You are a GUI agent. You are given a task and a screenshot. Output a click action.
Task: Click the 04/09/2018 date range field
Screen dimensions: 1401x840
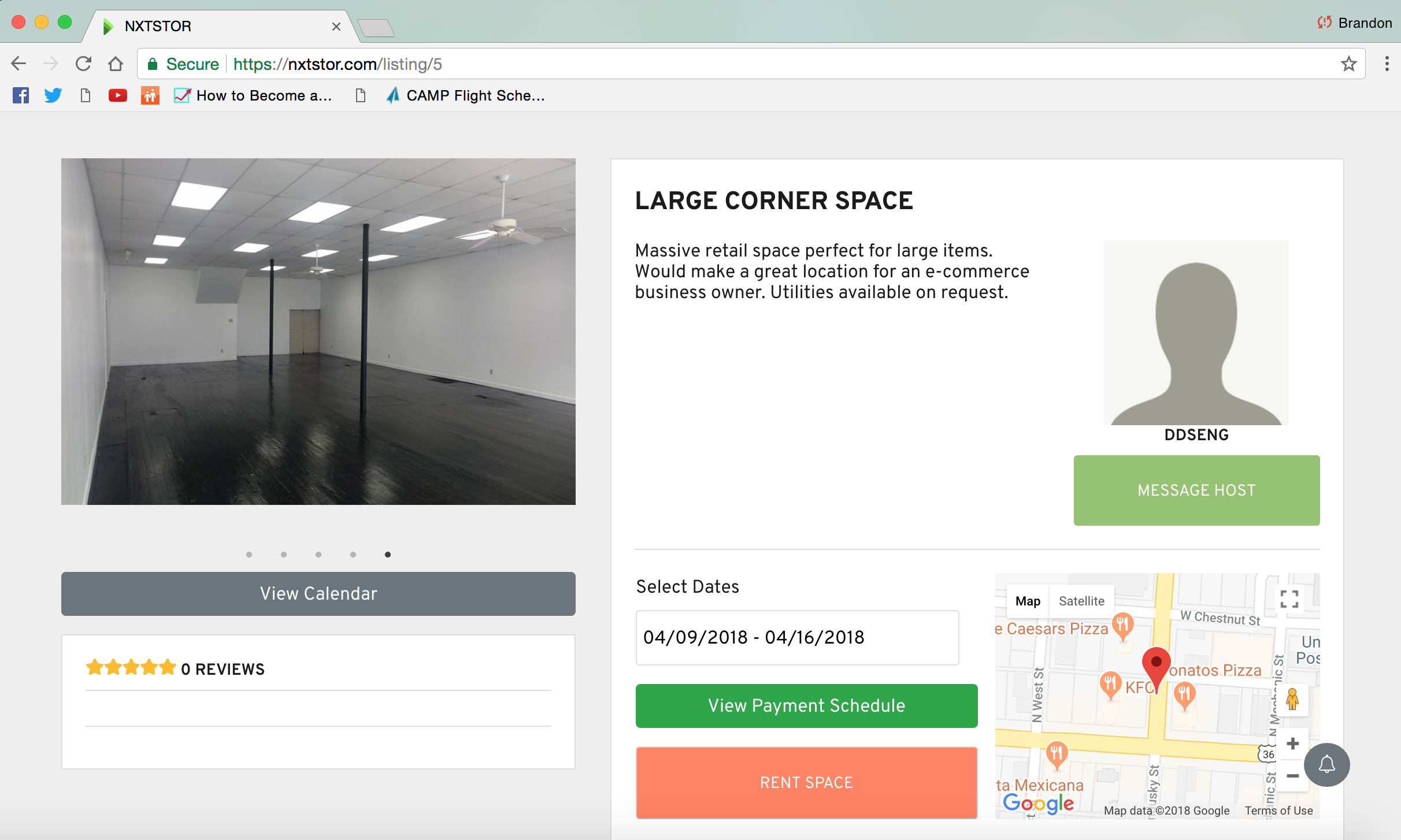[x=797, y=637]
